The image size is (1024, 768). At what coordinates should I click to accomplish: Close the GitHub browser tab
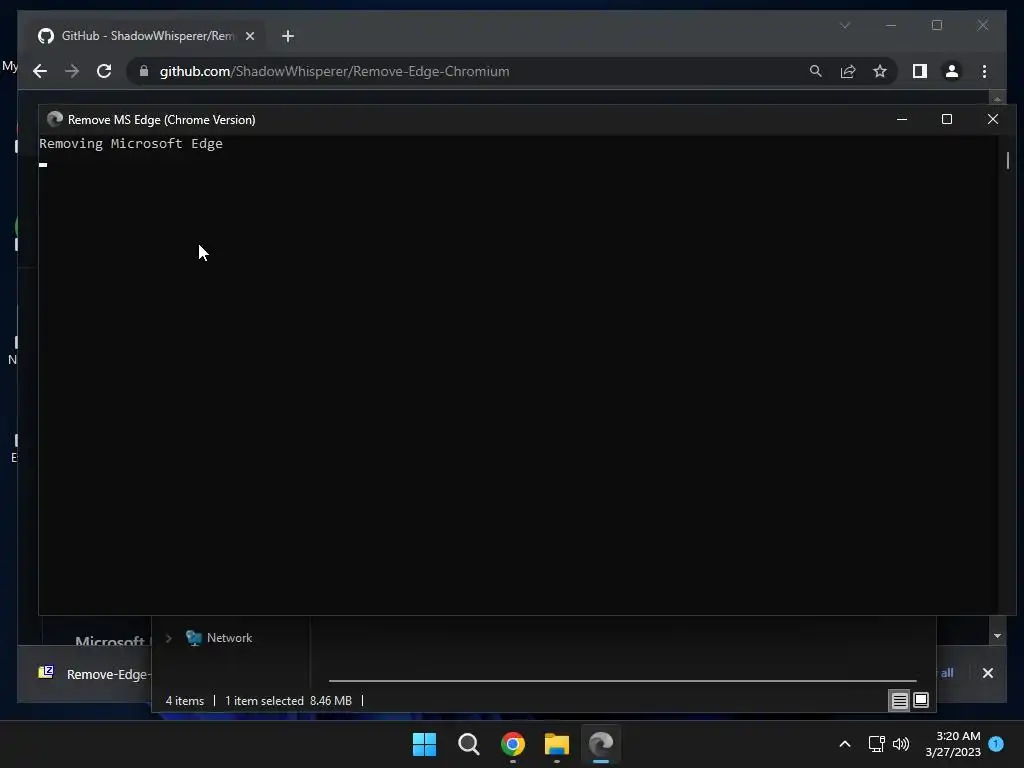(249, 36)
